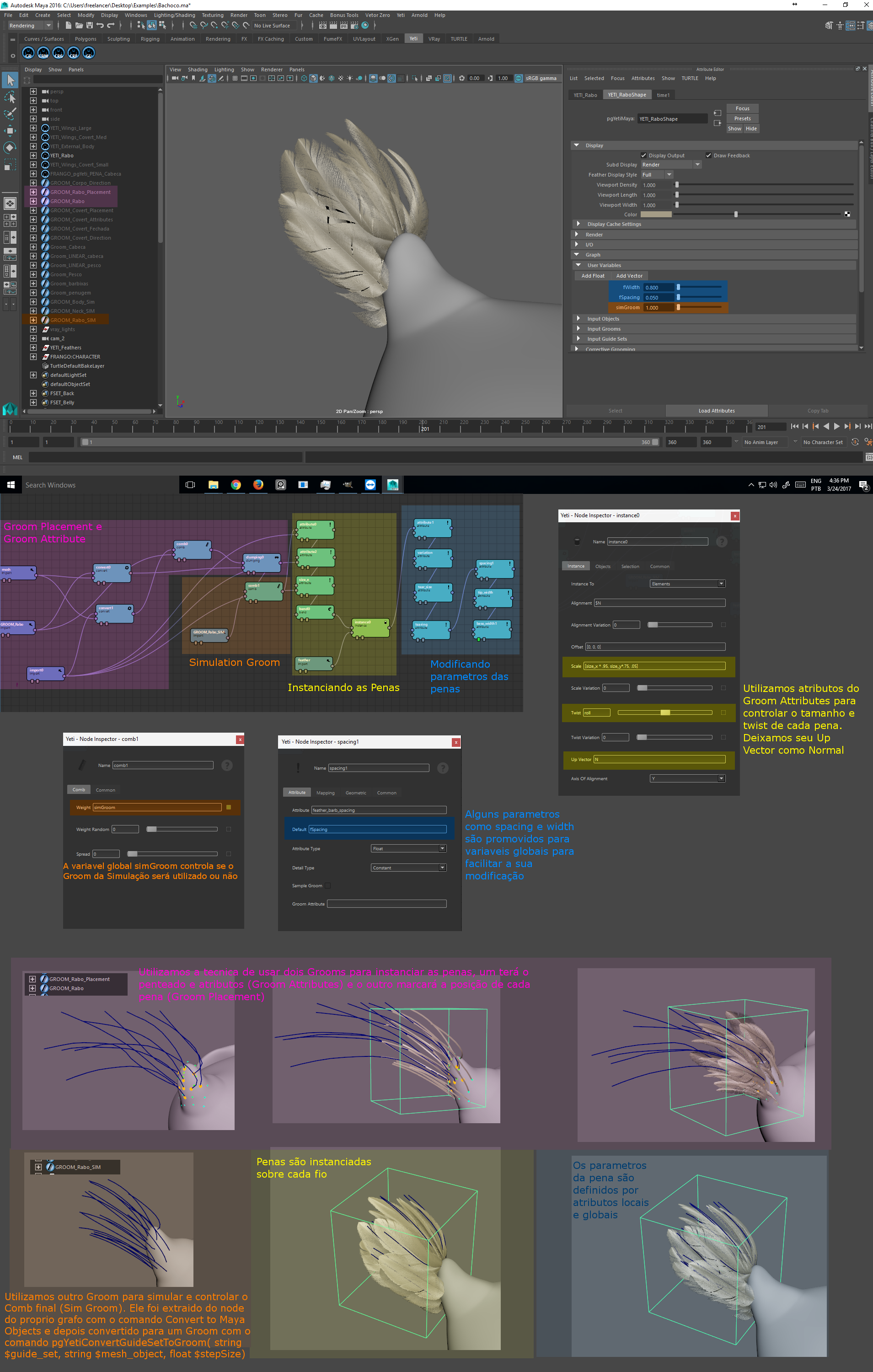Open Chrome from the Windows taskbar

(236, 485)
